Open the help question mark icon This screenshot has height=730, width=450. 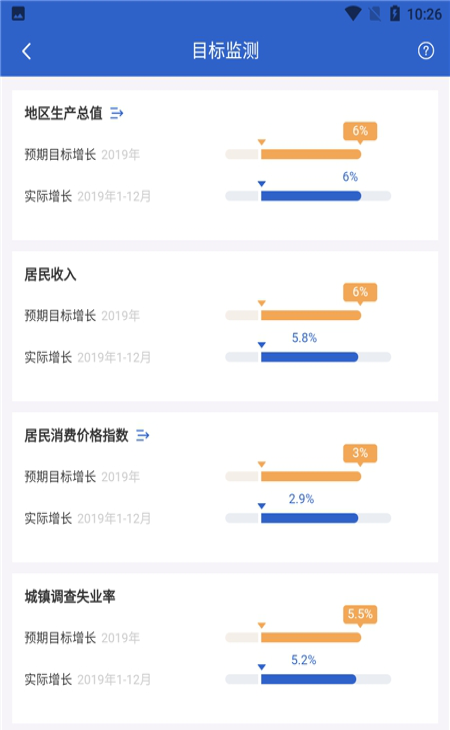coord(426,51)
